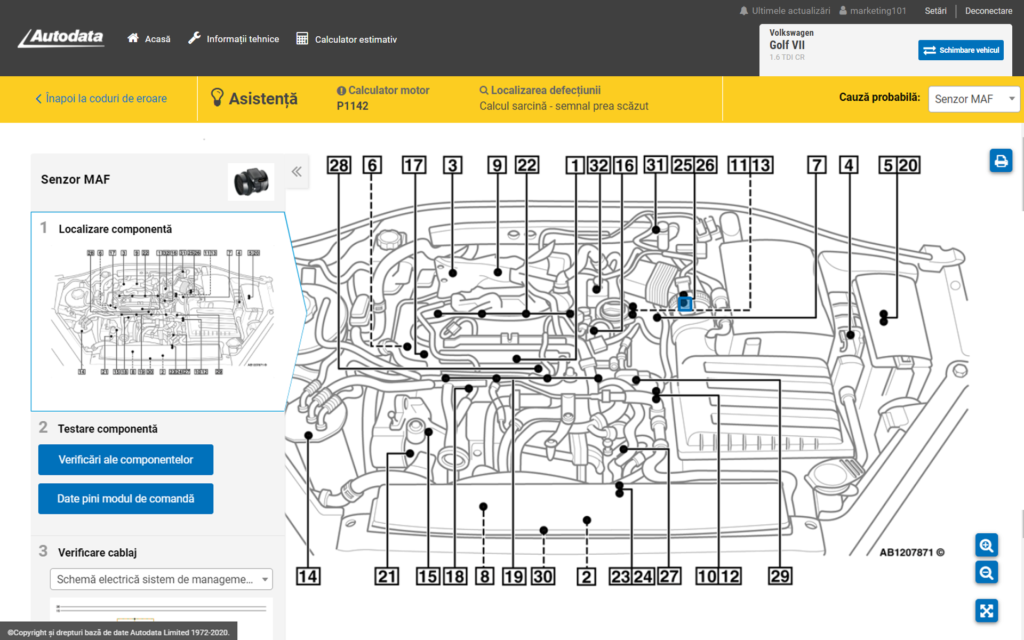Expand the diagram to fullscreen
Screen dimensions: 1024x640
click(986, 610)
